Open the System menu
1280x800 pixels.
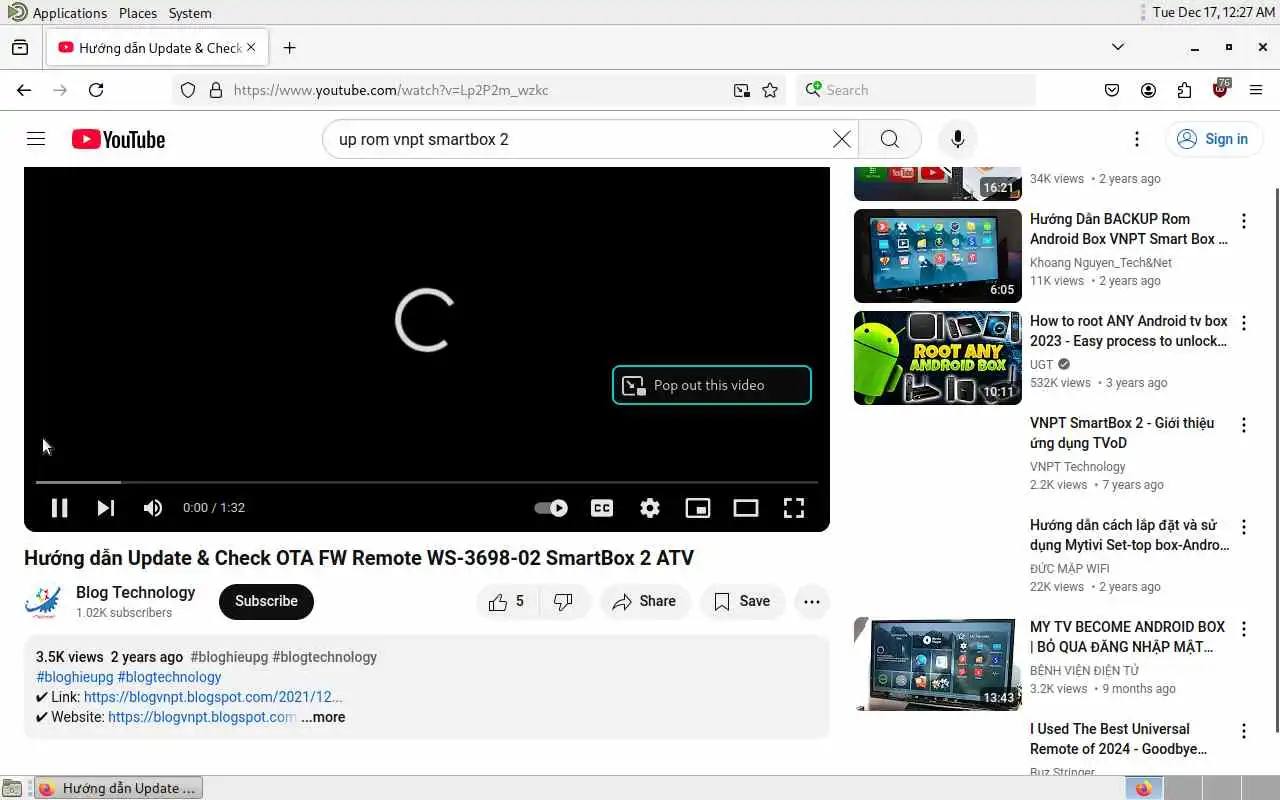click(190, 13)
